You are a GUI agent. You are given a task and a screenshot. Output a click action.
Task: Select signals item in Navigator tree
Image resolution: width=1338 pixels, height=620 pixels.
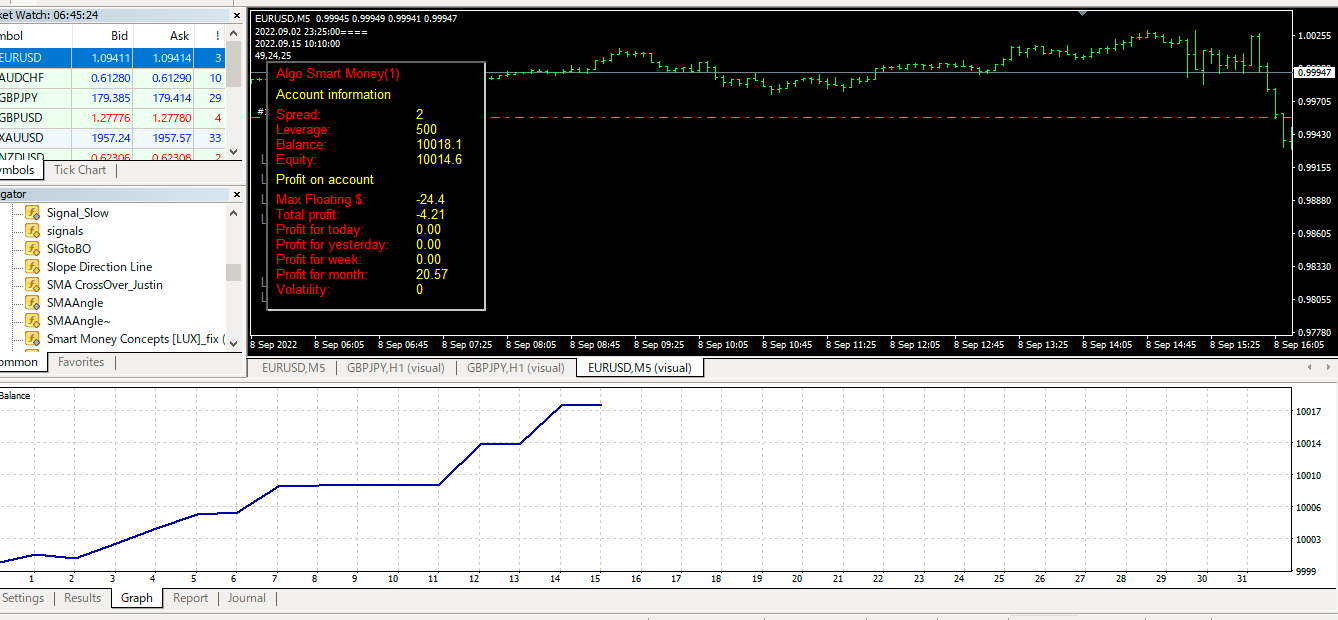[x=65, y=231]
